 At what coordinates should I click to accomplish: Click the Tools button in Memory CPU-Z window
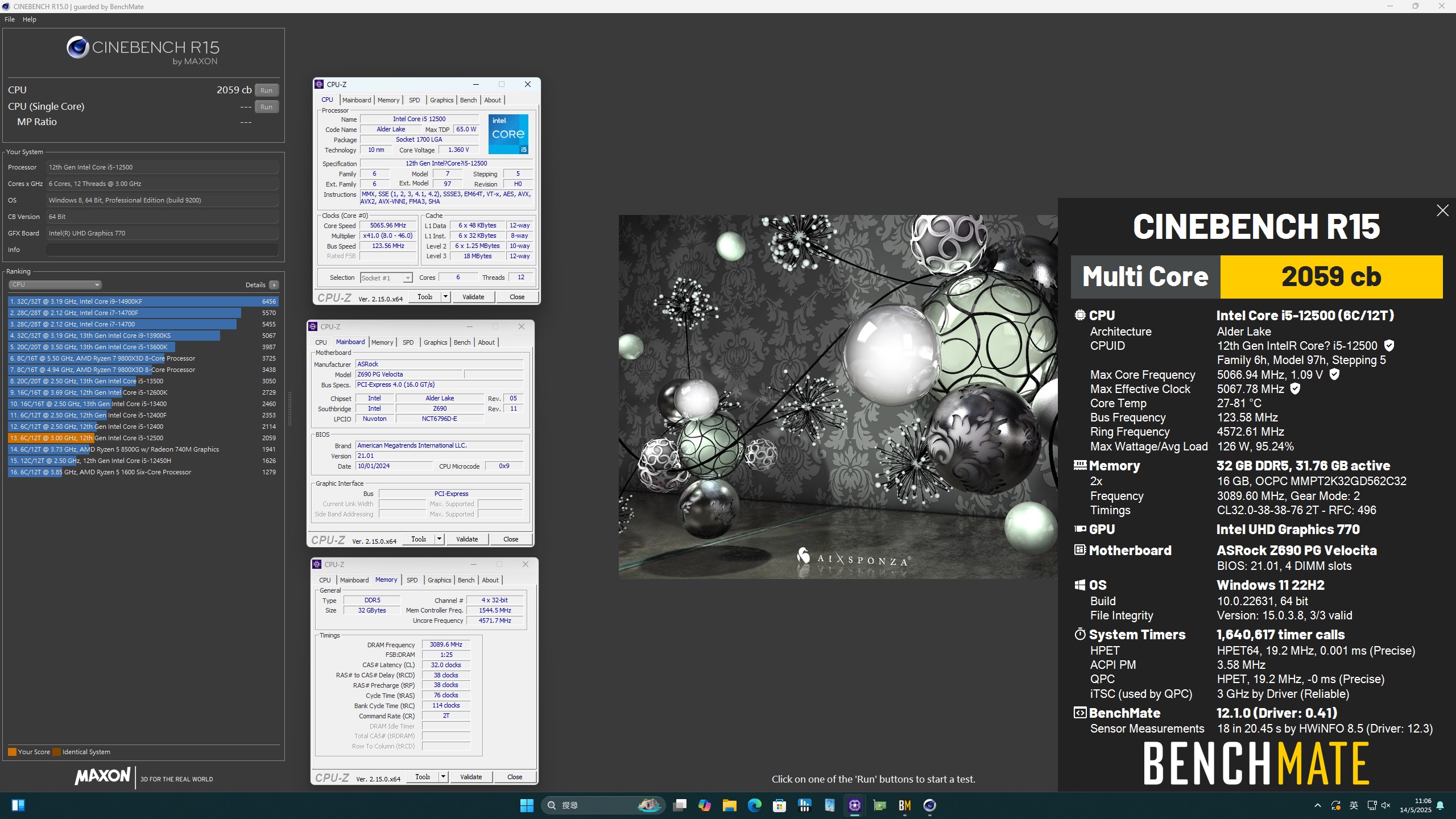click(423, 777)
